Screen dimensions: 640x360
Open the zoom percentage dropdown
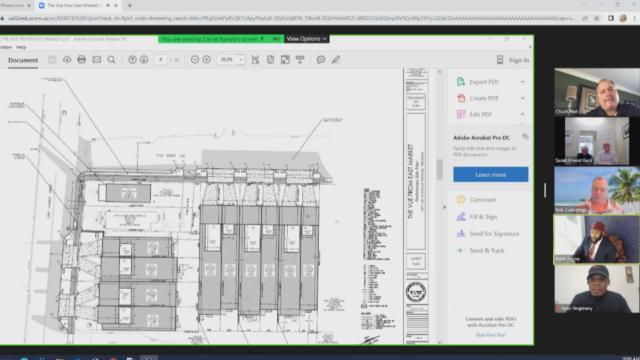coord(231,60)
